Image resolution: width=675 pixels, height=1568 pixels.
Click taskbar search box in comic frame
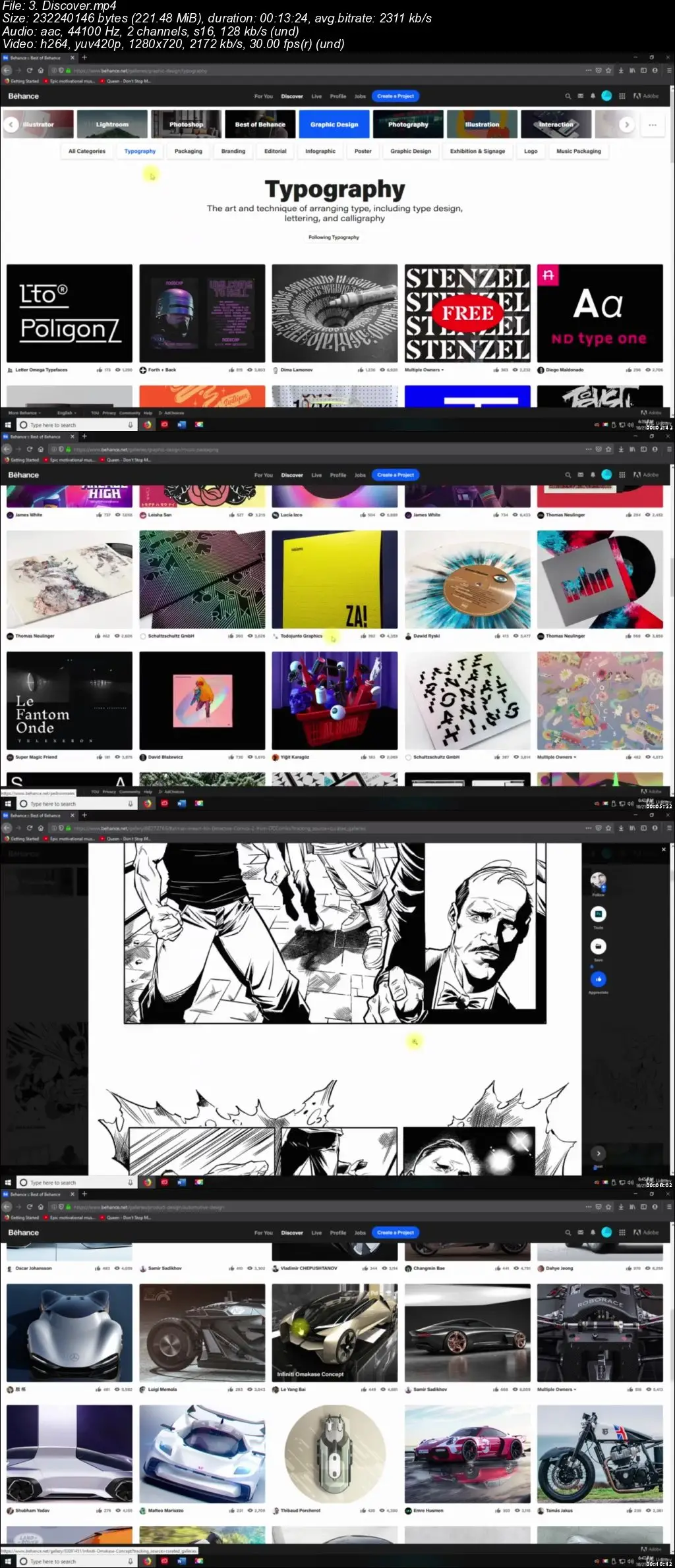pos(76,1183)
